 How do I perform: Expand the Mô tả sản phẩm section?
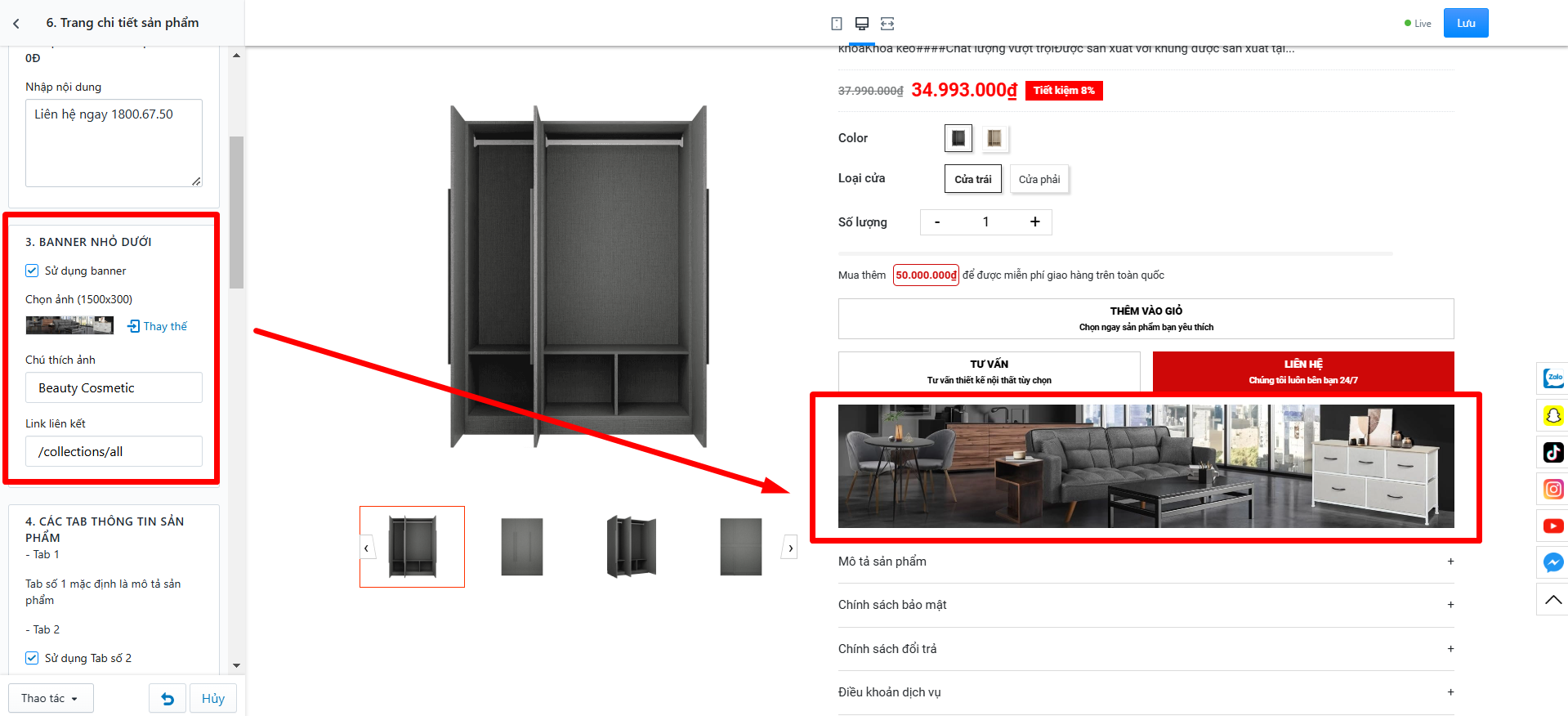click(1146, 562)
